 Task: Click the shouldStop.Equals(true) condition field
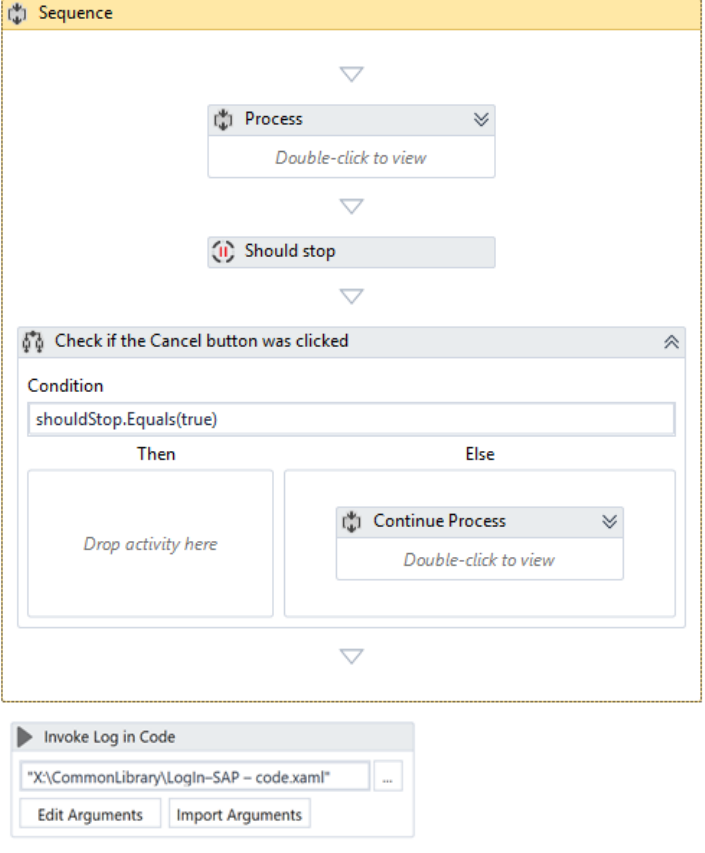(351, 419)
